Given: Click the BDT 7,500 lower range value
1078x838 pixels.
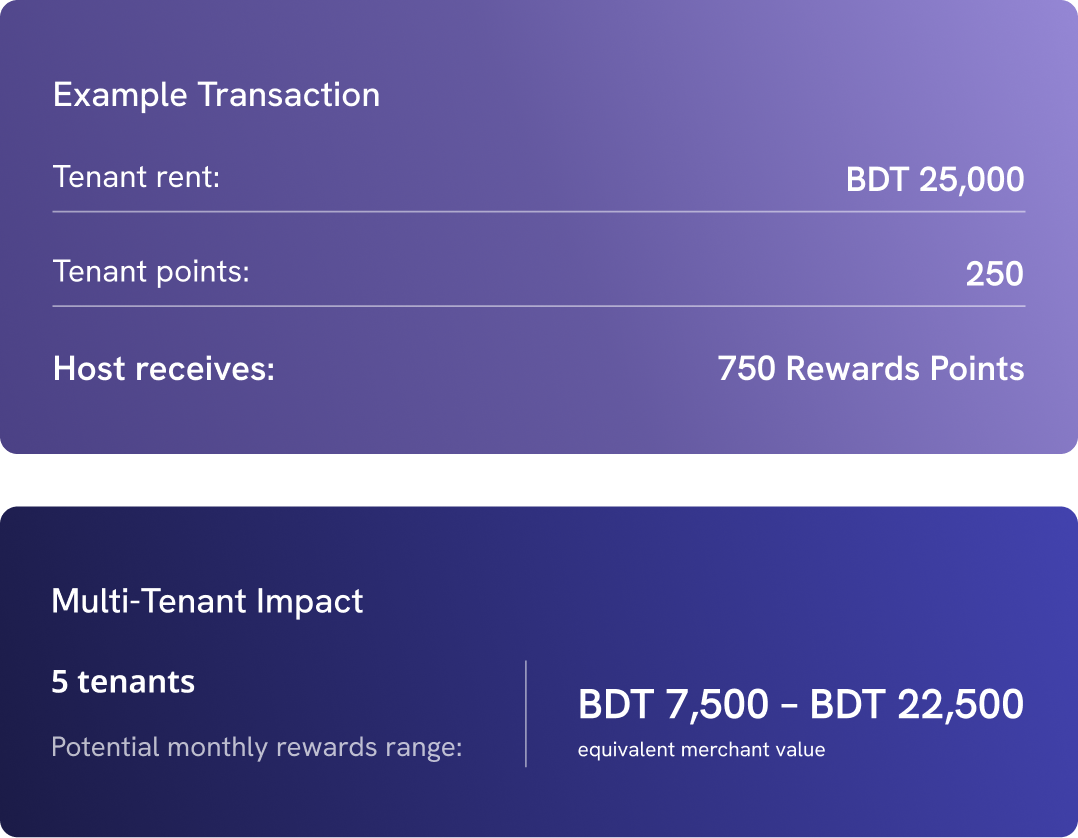Looking at the screenshot, I should pyautogui.click(x=673, y=705).
